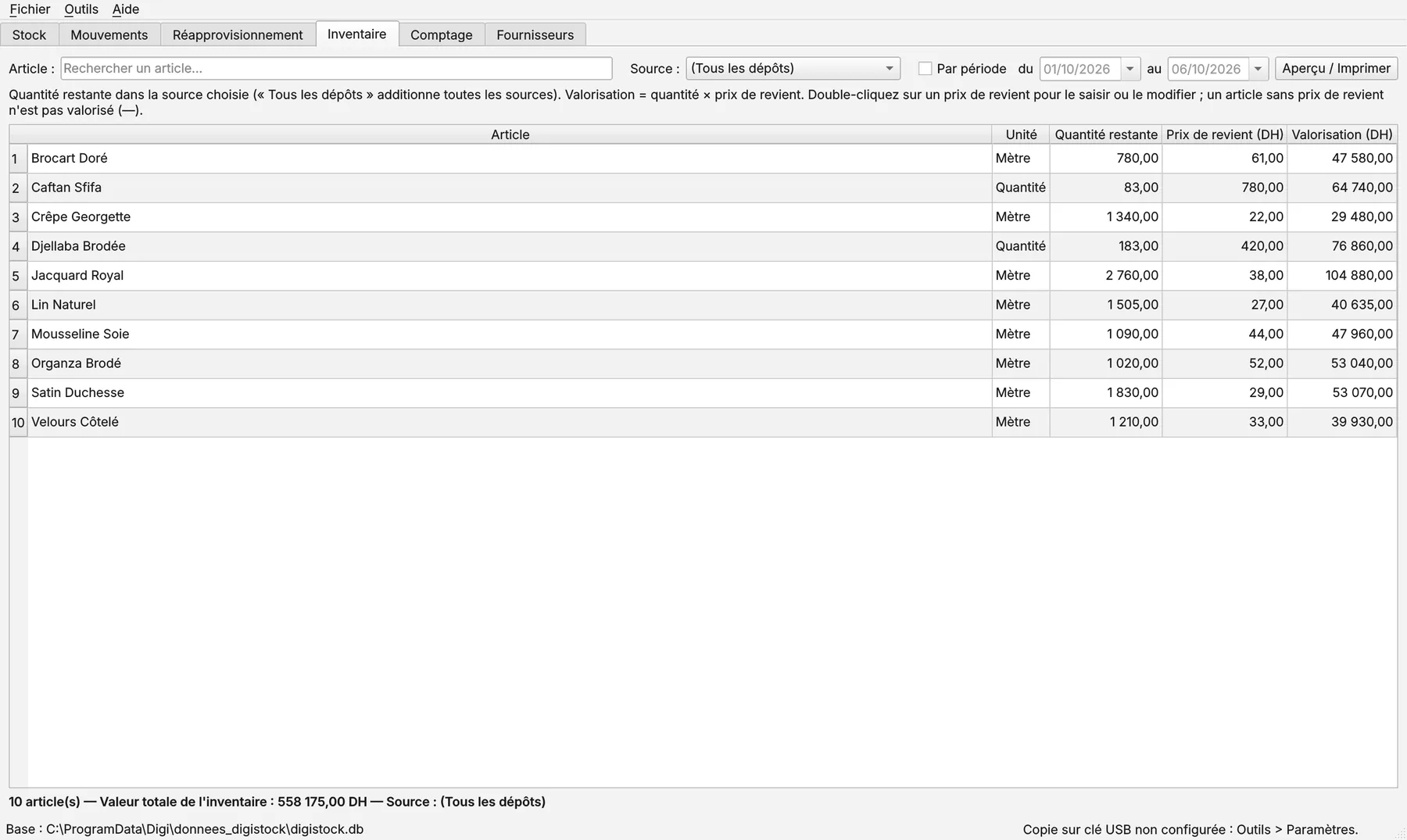Viewport: 1407px width, 840px height.
Task: Open the Fournisseurs tab
Action: (x=535, y=35)
